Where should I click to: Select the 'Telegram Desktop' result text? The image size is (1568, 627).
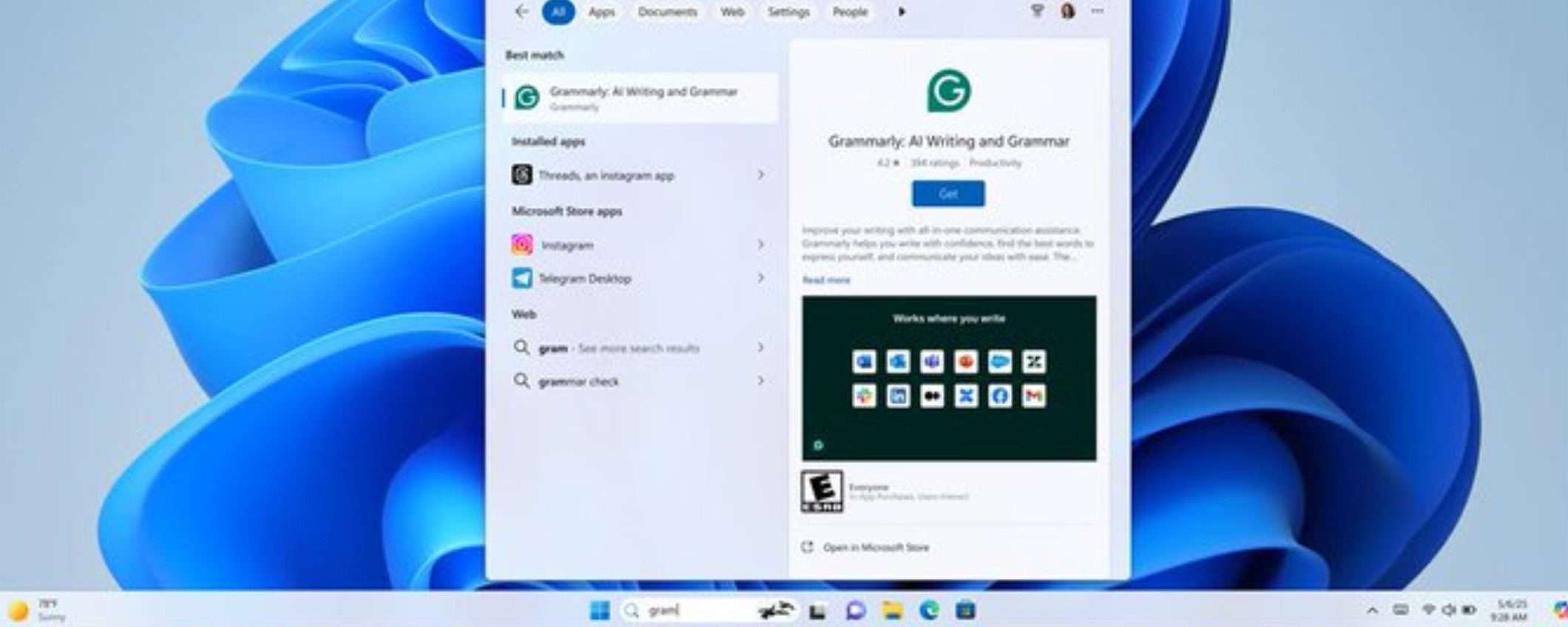[x=585, y=279]
